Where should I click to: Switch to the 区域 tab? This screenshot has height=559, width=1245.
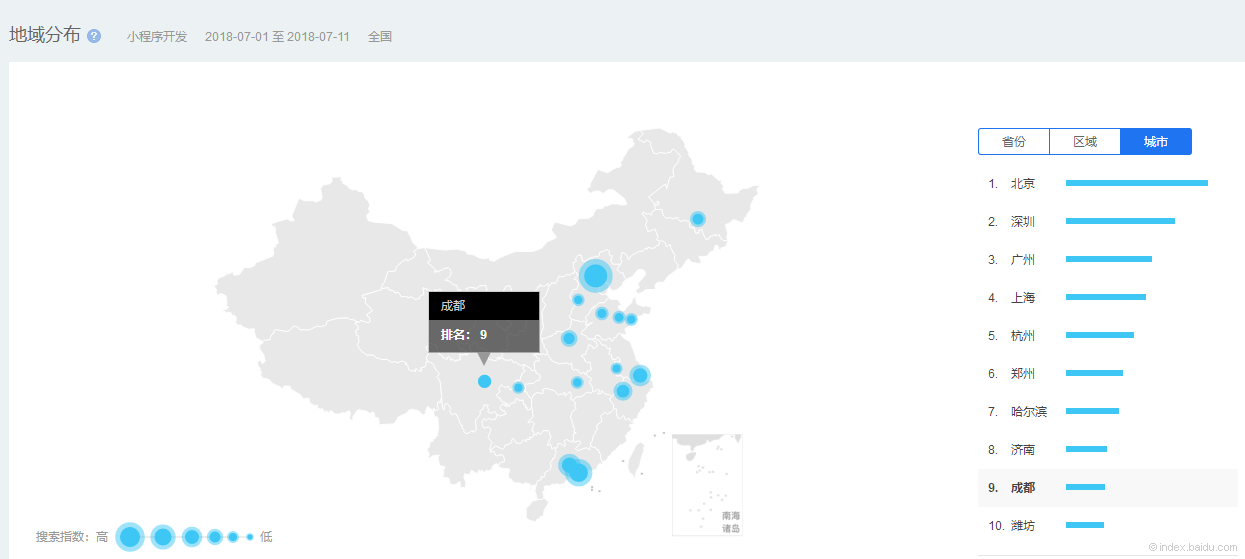1085,142
